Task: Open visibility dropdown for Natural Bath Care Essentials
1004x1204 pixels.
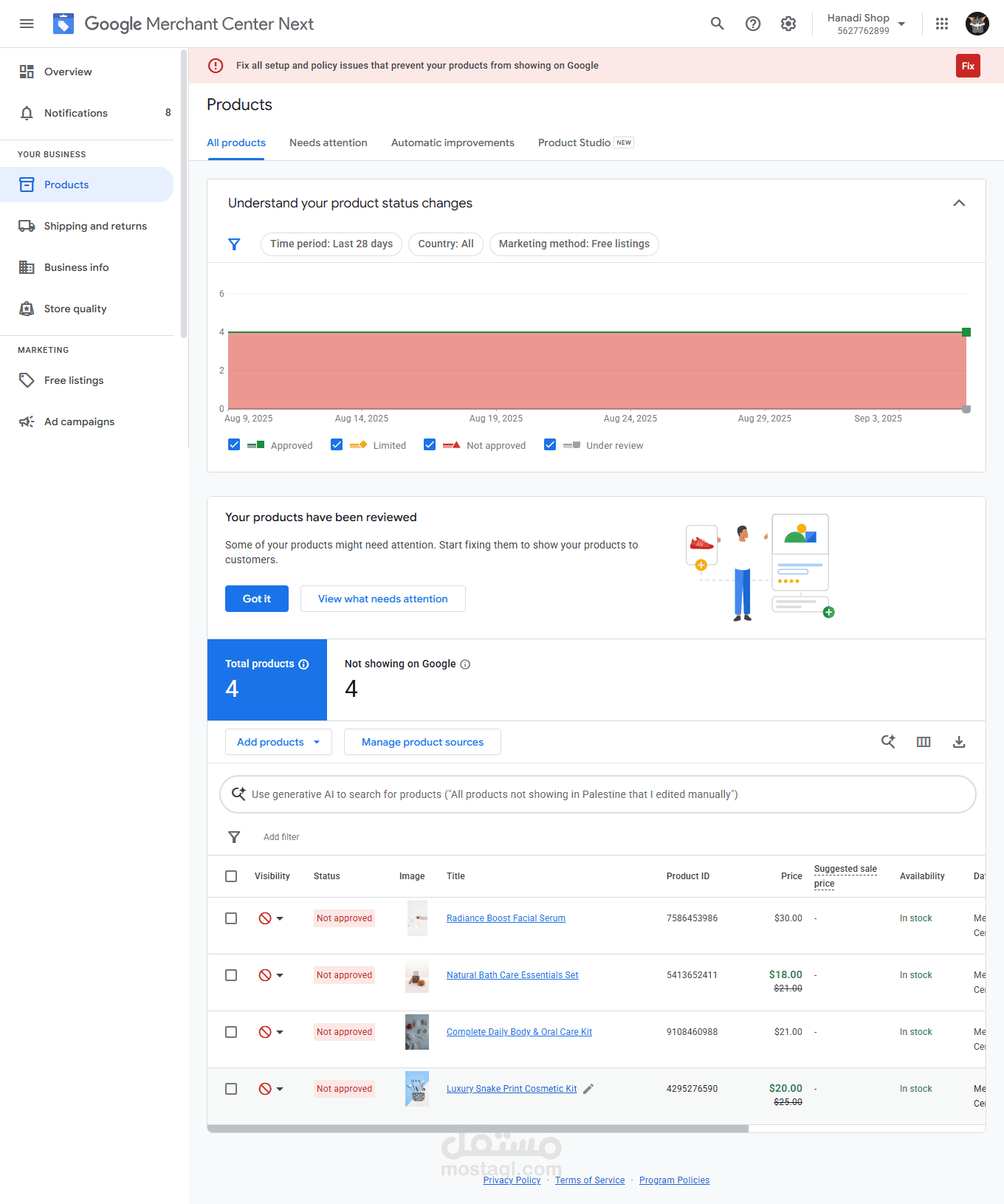Action: coord(272,975)
